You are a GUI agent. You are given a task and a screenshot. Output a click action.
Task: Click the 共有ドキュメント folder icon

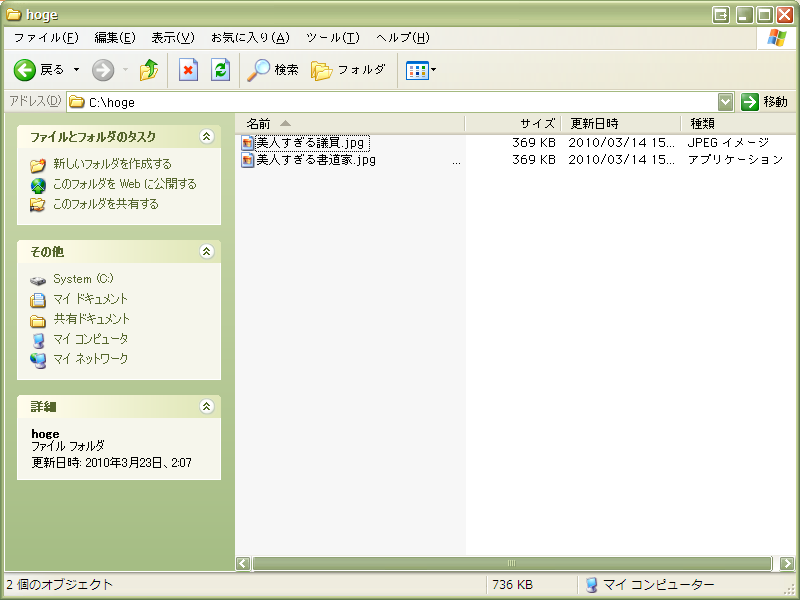pyautogui.click(x=38, y=320)
